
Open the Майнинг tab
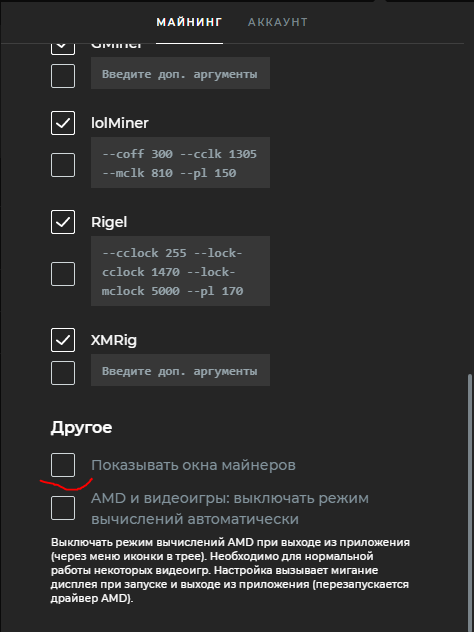(x=189, y=22)
